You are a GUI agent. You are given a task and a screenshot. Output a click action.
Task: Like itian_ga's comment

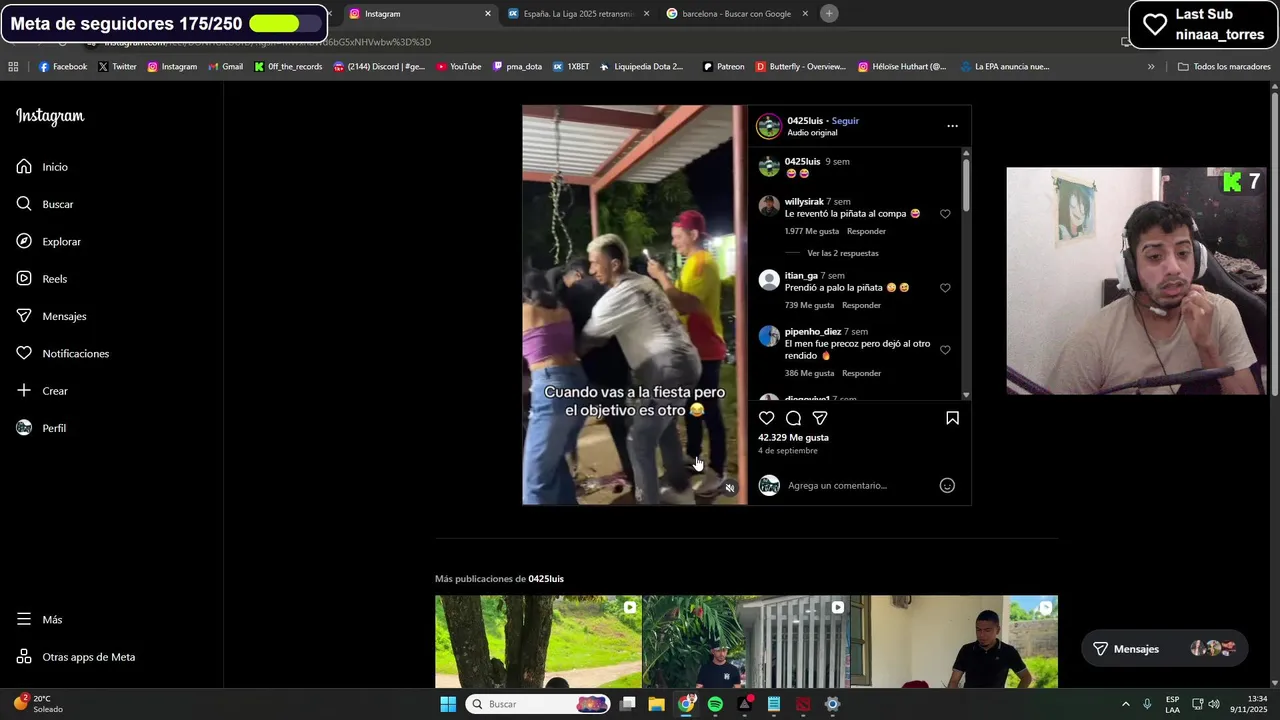tap(945, 288)
